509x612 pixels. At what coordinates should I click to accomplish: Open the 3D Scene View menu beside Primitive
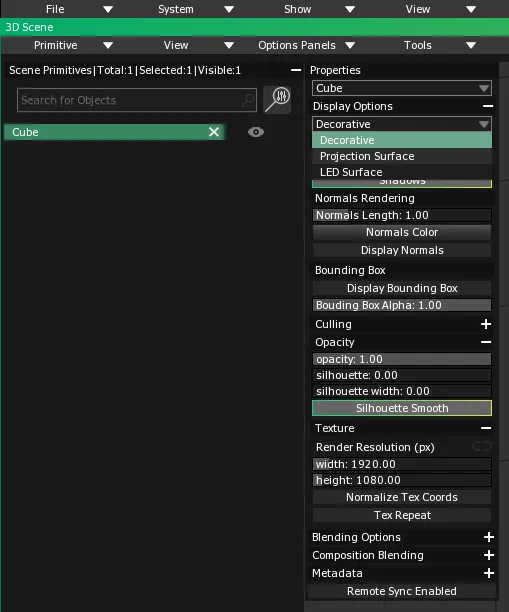pyautogui.click(x=184, y=45)
